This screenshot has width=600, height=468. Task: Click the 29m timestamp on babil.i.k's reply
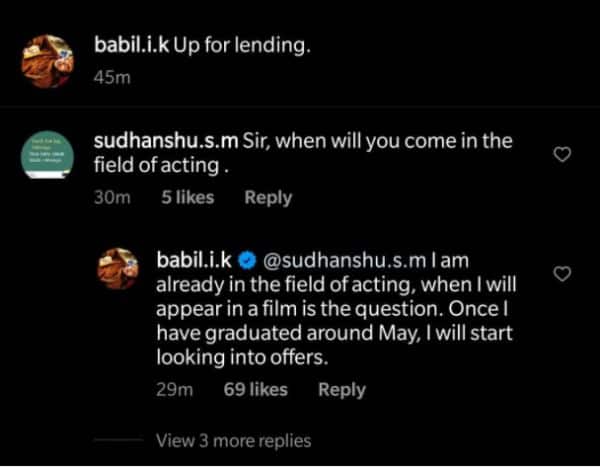click(x=176, y=390)
